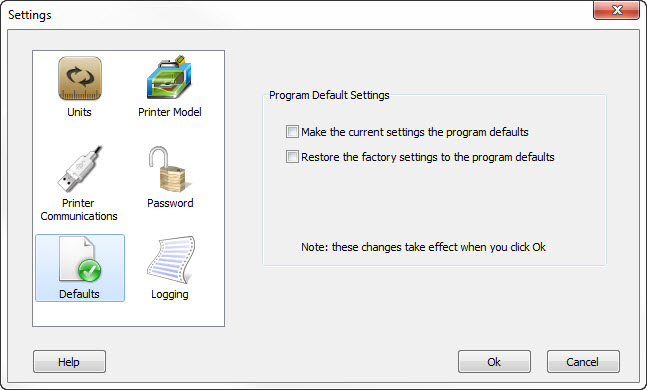The height and width of the screenshot is (390, 647).
Task: Open the Help button
Action: [69, 362]
